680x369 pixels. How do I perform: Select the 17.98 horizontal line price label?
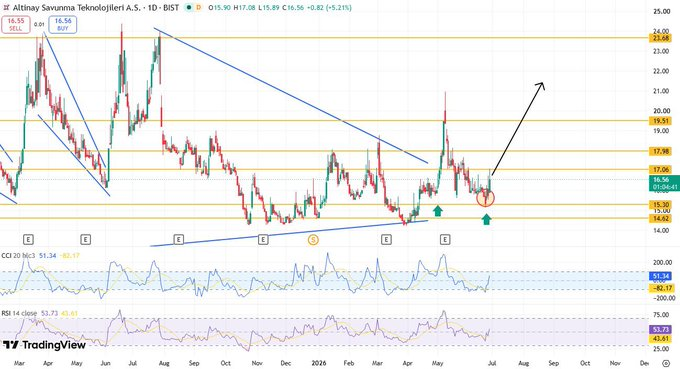[x=661, y=151]
